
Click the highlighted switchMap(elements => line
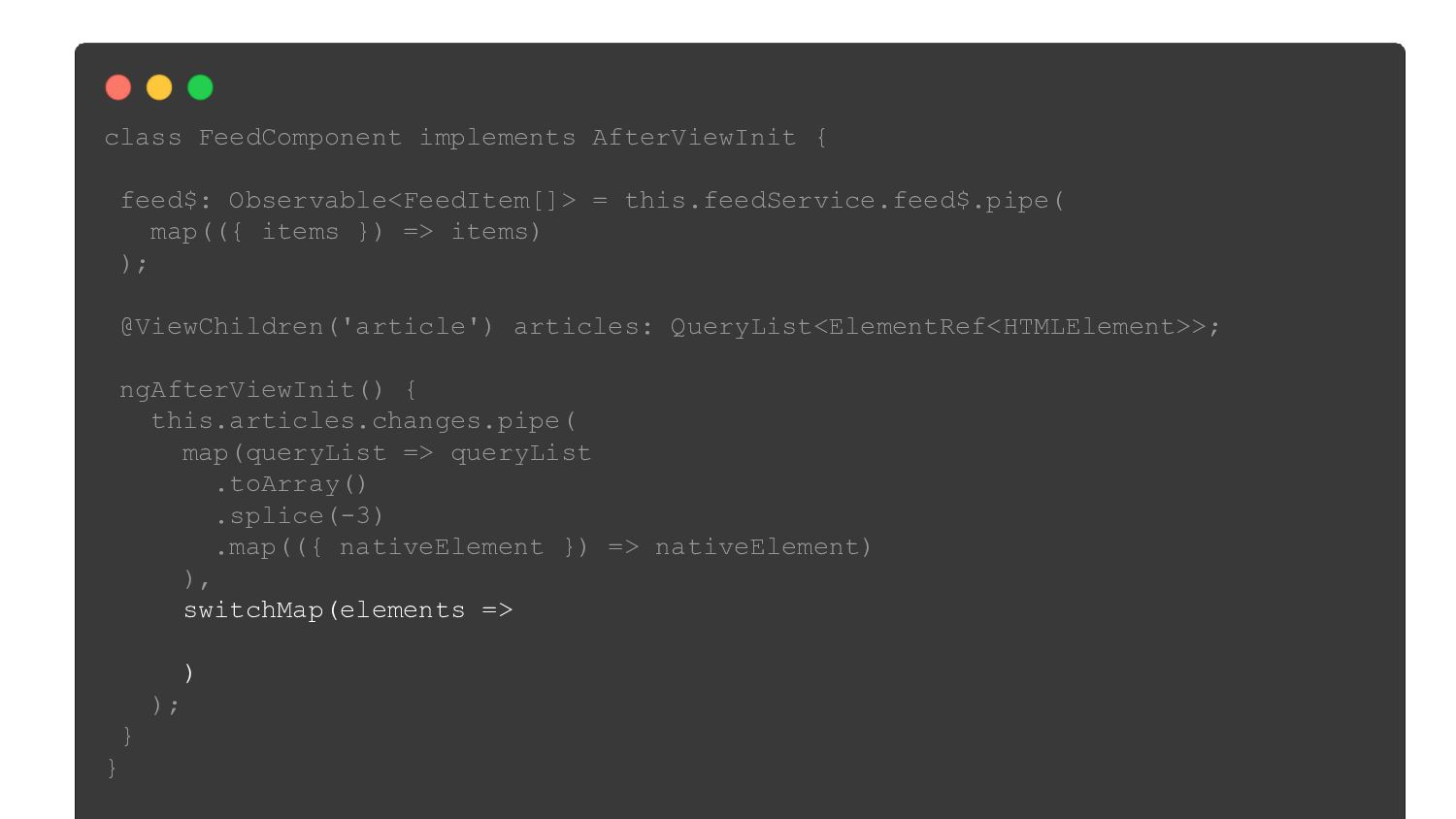pos(348,610)
